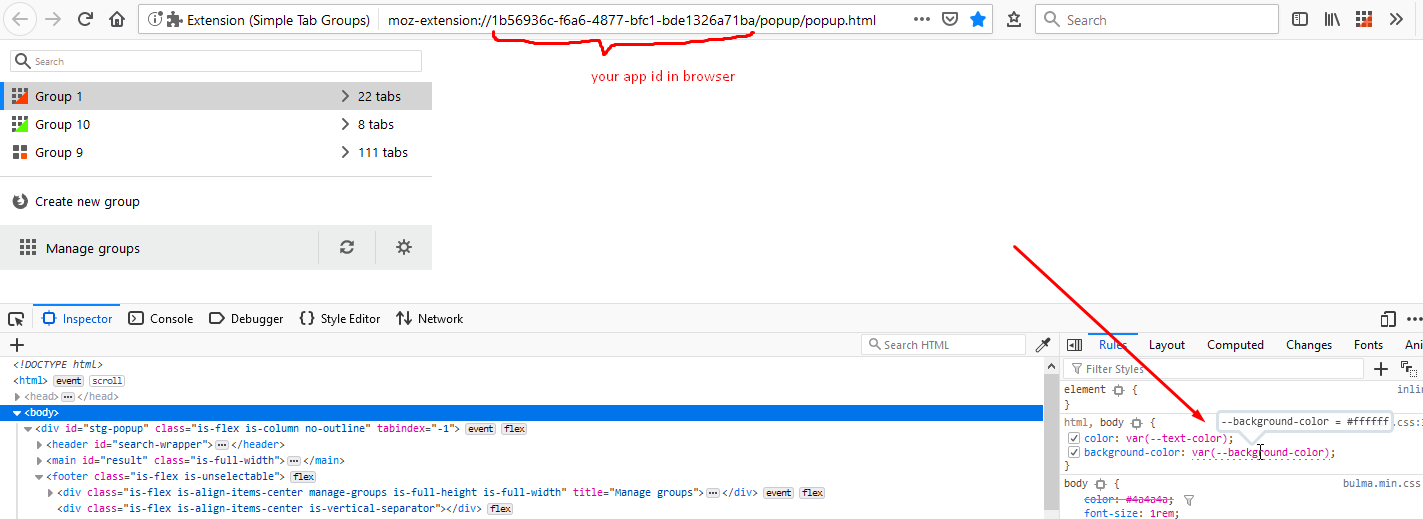Image resolution: width=1423 pixels, height=519 pixels.
Task: Expand the main result element
Action: tap(39, 461)
